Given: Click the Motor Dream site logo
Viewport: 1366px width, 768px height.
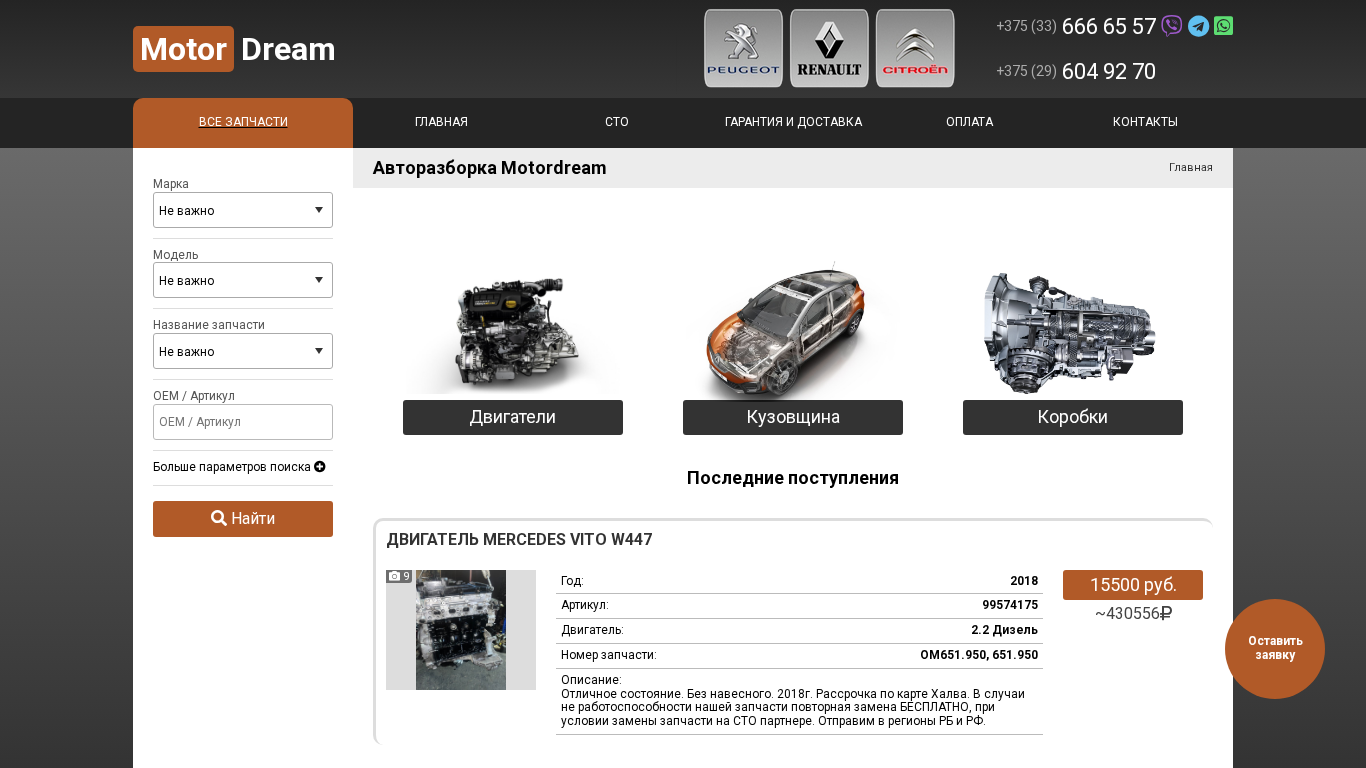Looking at the screenshot, I should [234, 49].
